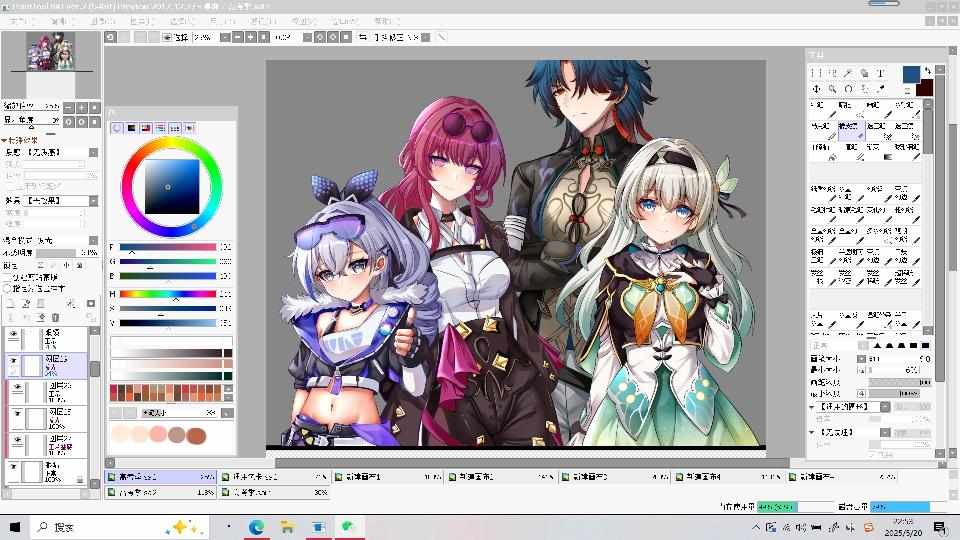Viewport: 960px width, 540px height.
Task: Toggle the RGB slider panel button
Action: 131,128
